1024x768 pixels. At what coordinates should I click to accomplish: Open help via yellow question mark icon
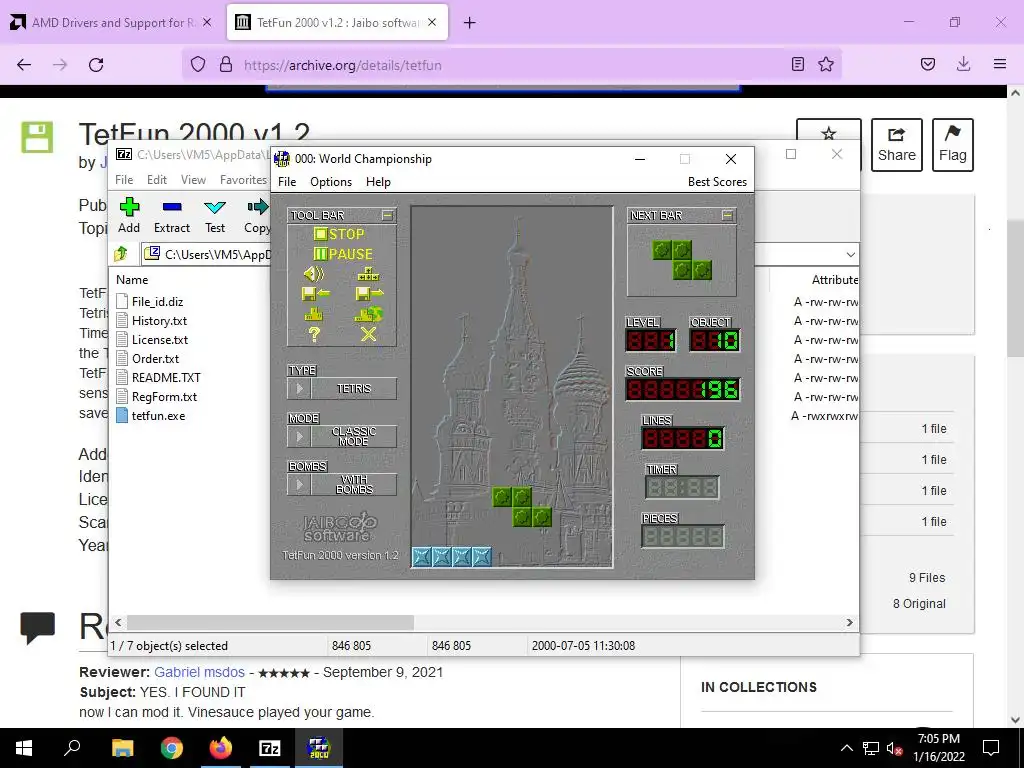pos(314,334)
